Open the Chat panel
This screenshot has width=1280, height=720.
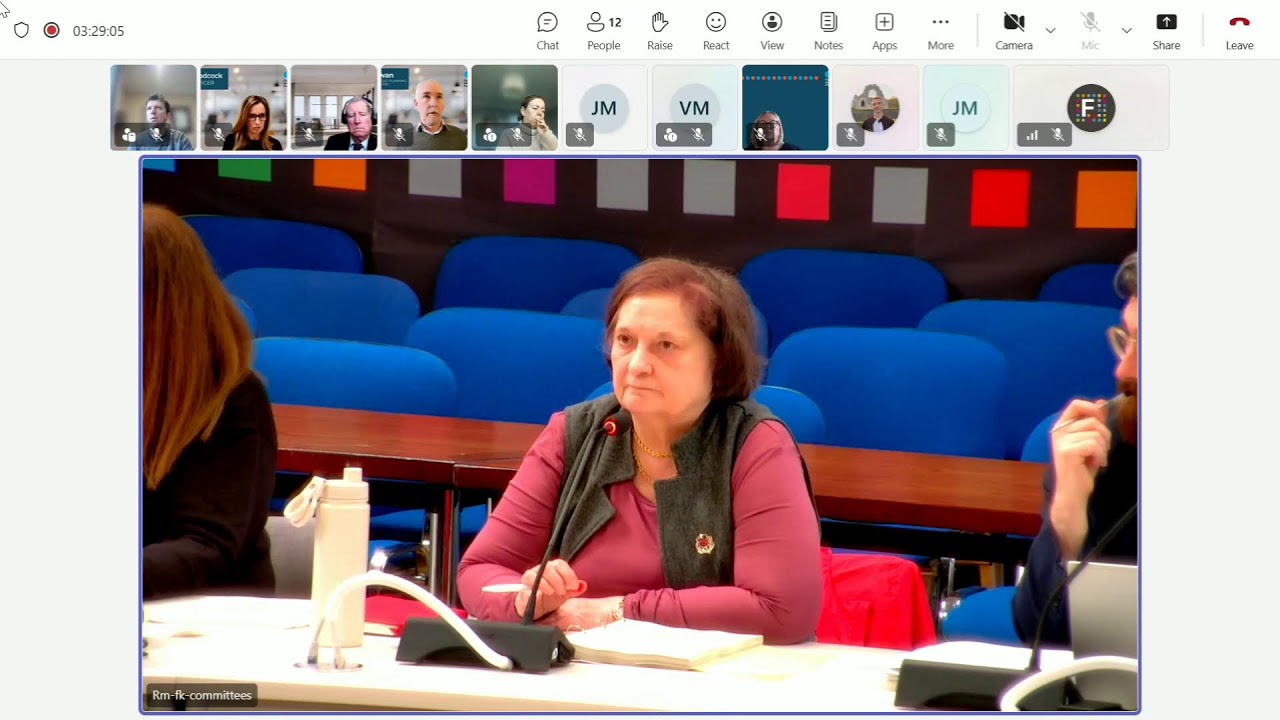click(547, 31)
